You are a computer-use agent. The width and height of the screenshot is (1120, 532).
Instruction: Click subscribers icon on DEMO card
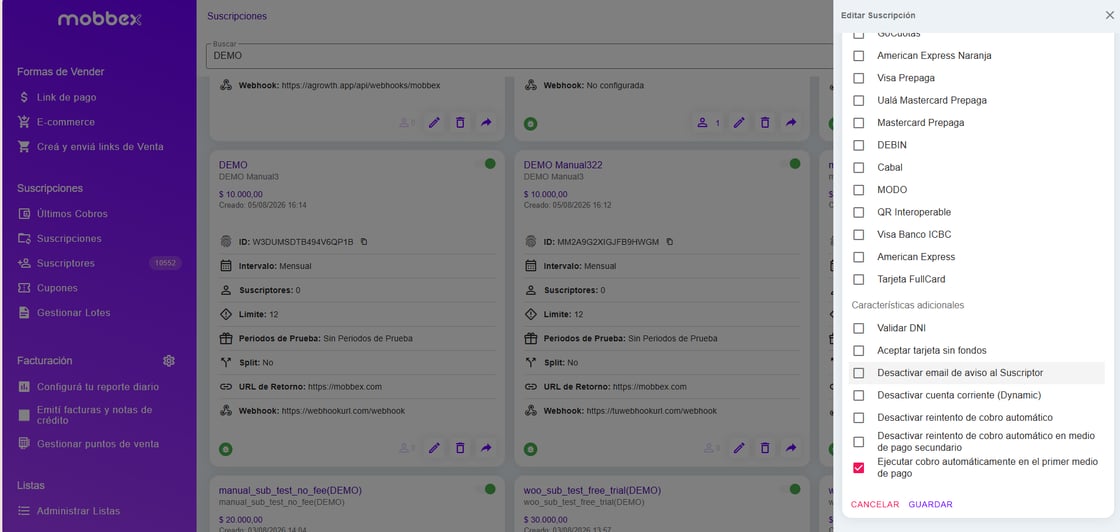click(407, 448)
